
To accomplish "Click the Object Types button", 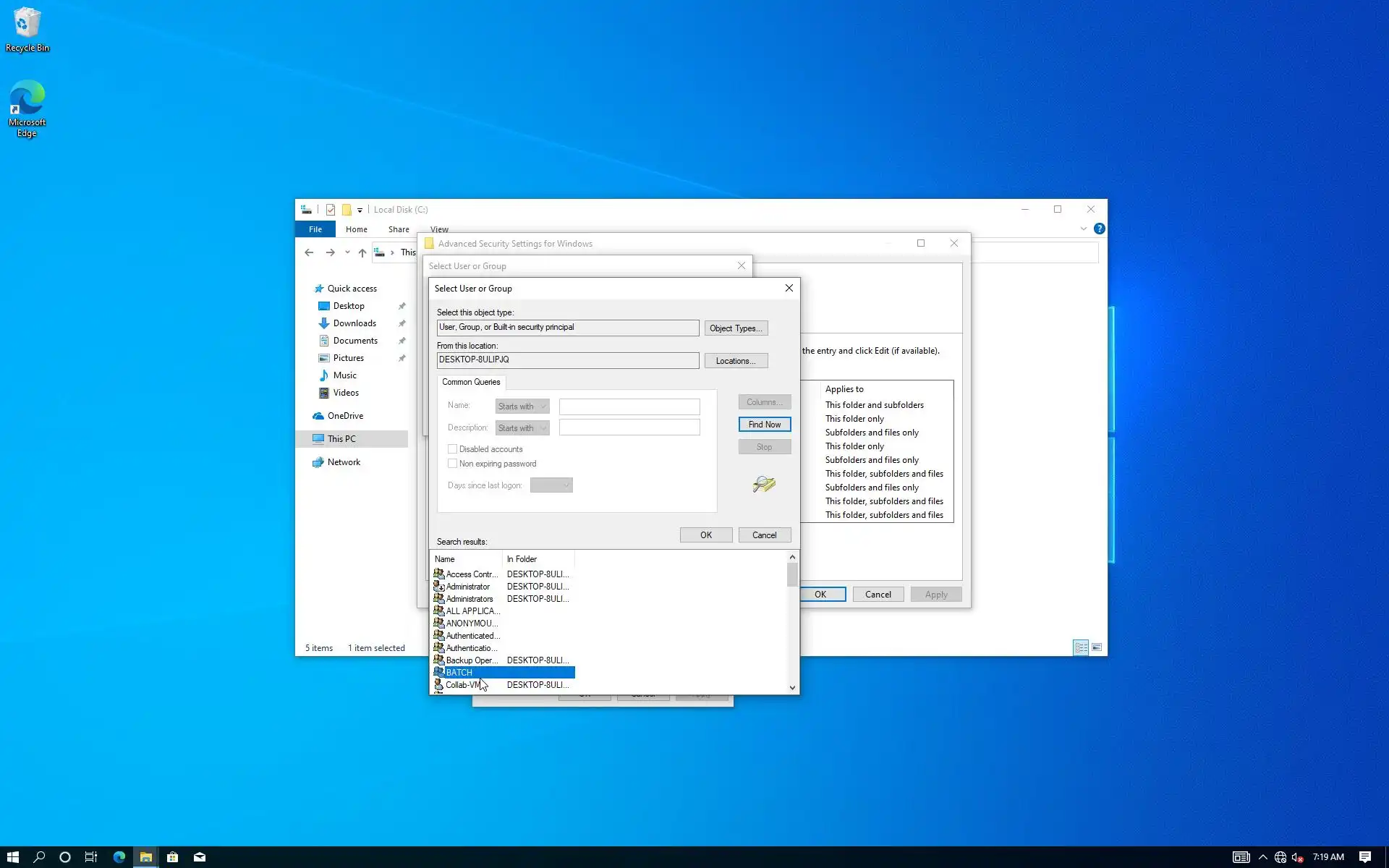I will tap(736, 328).
